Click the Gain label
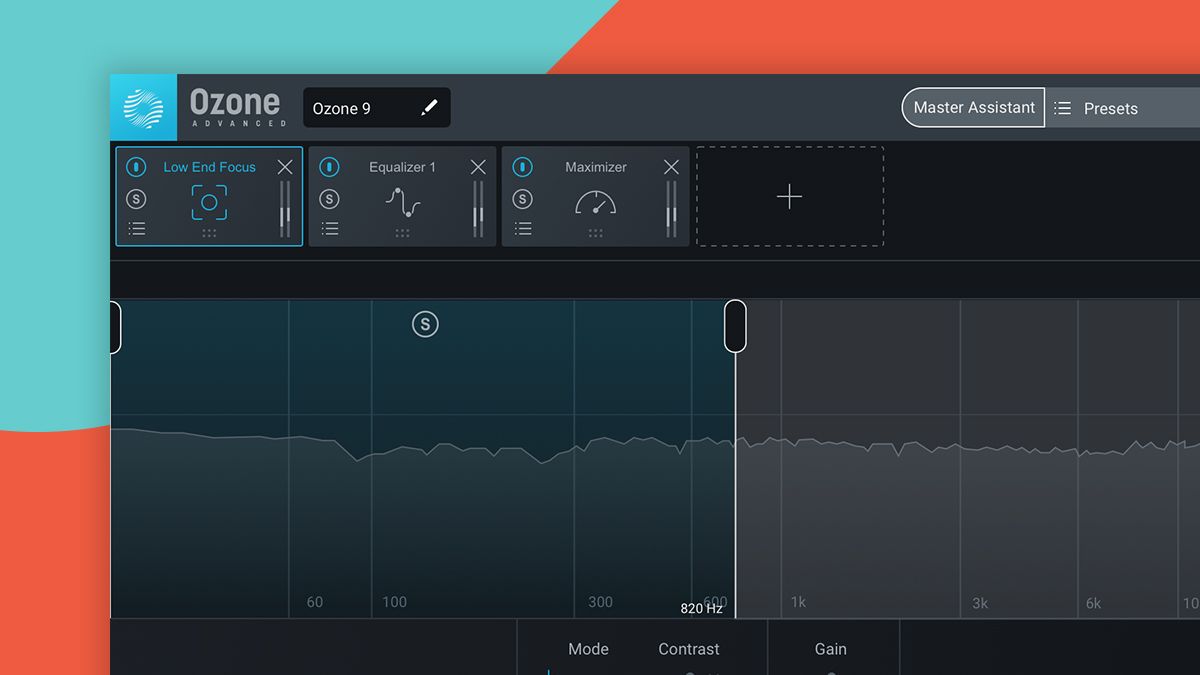Viewport: 1200px width, 675px height. pyautogui.click(x=831, y=649)
